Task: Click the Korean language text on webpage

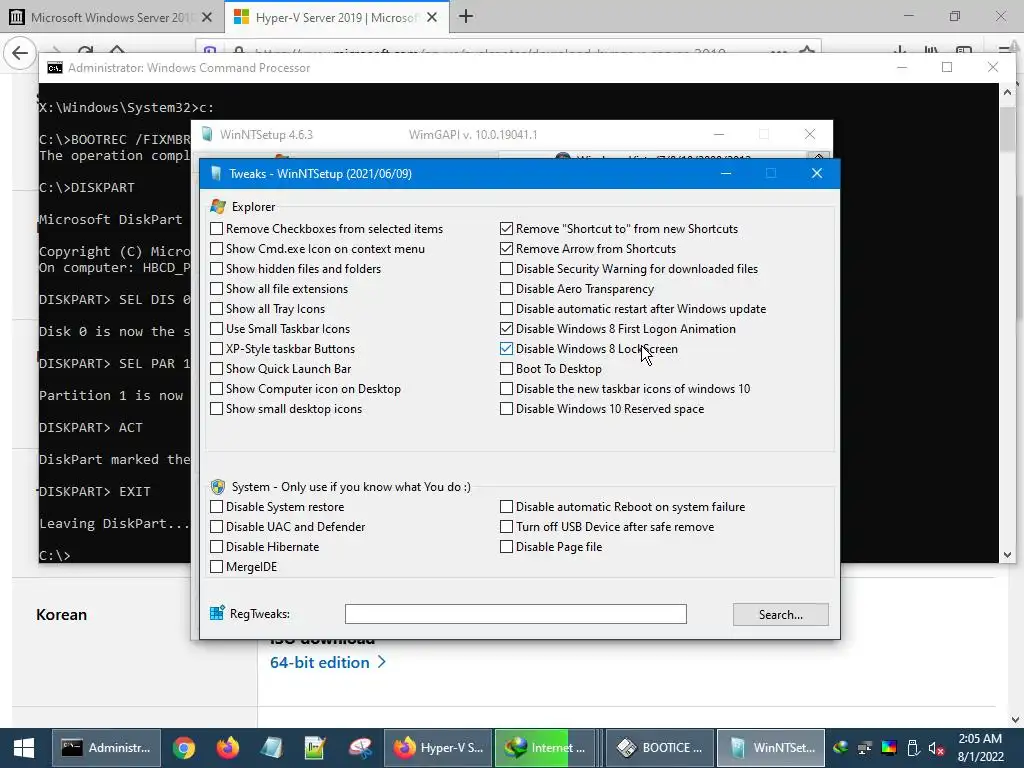Action: (61, 615)
